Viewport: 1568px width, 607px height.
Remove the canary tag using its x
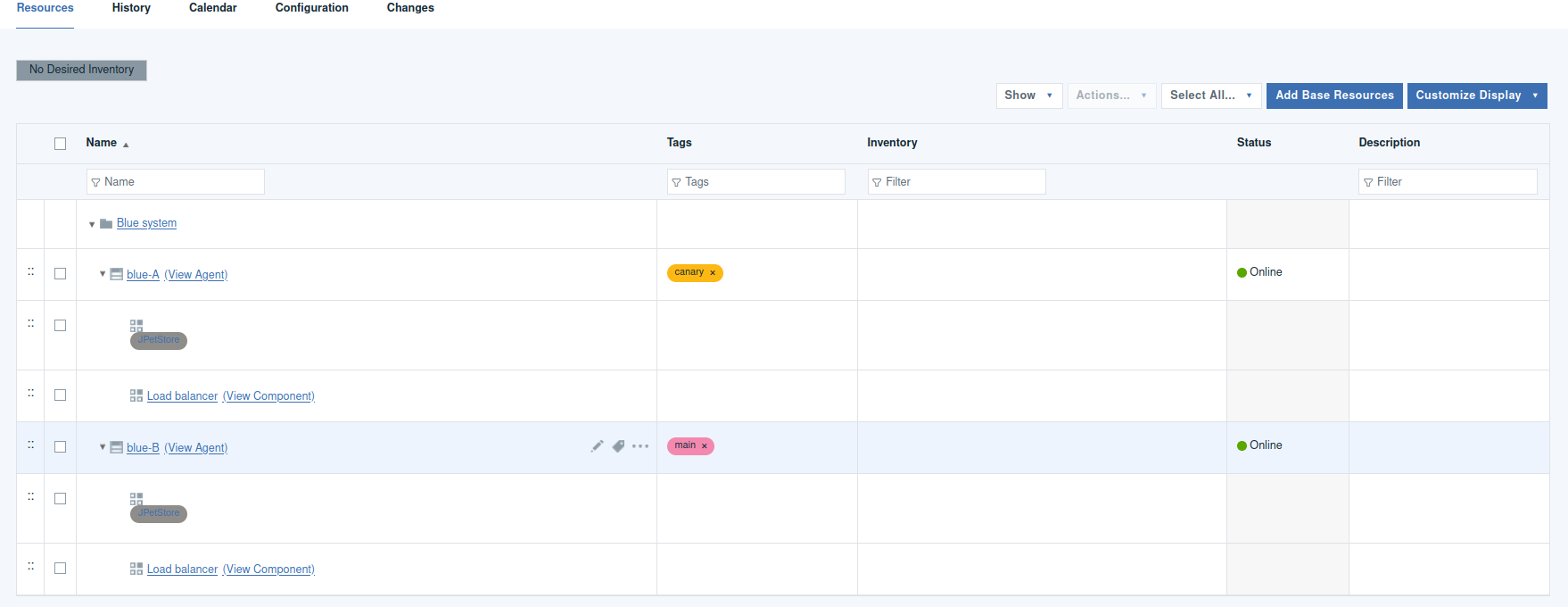713,273
